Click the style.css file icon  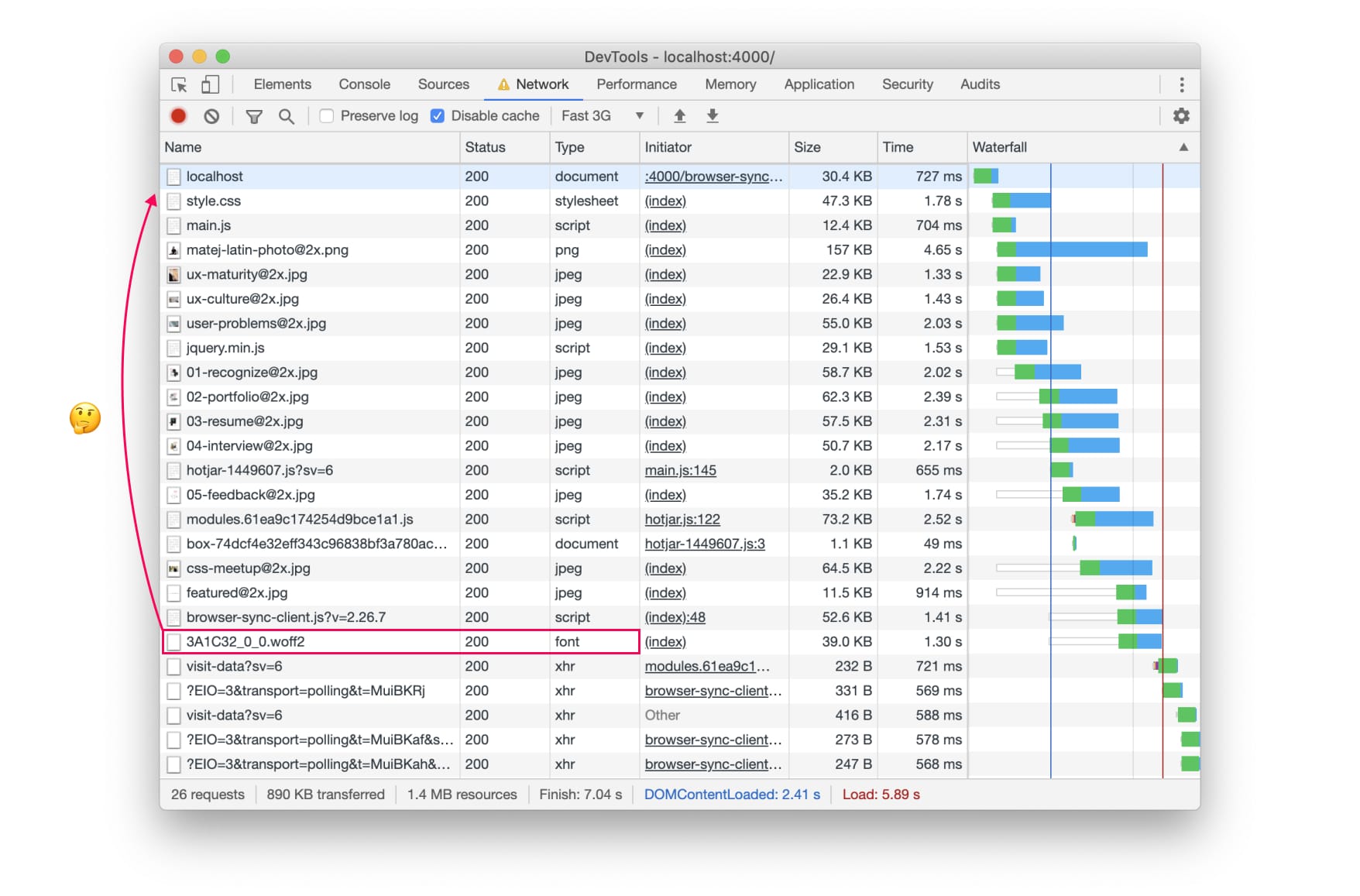point(173,201)
